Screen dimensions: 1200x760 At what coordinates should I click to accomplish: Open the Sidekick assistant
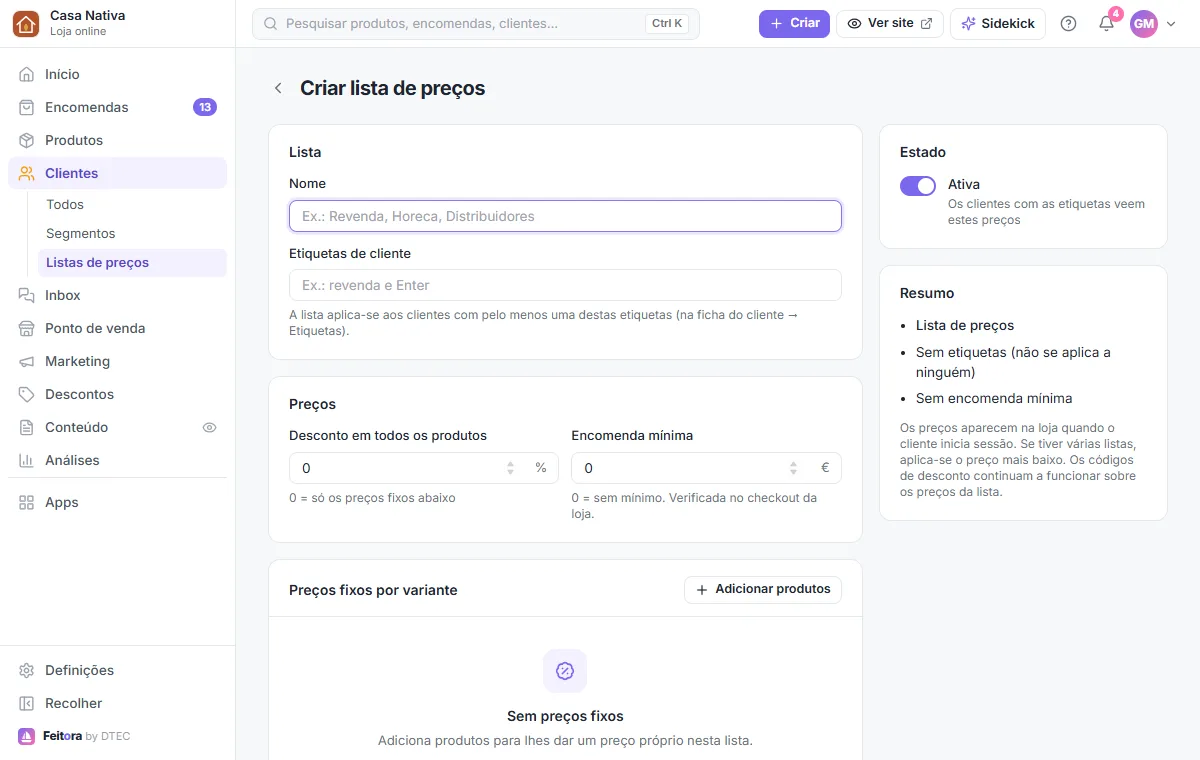[998, 23]
